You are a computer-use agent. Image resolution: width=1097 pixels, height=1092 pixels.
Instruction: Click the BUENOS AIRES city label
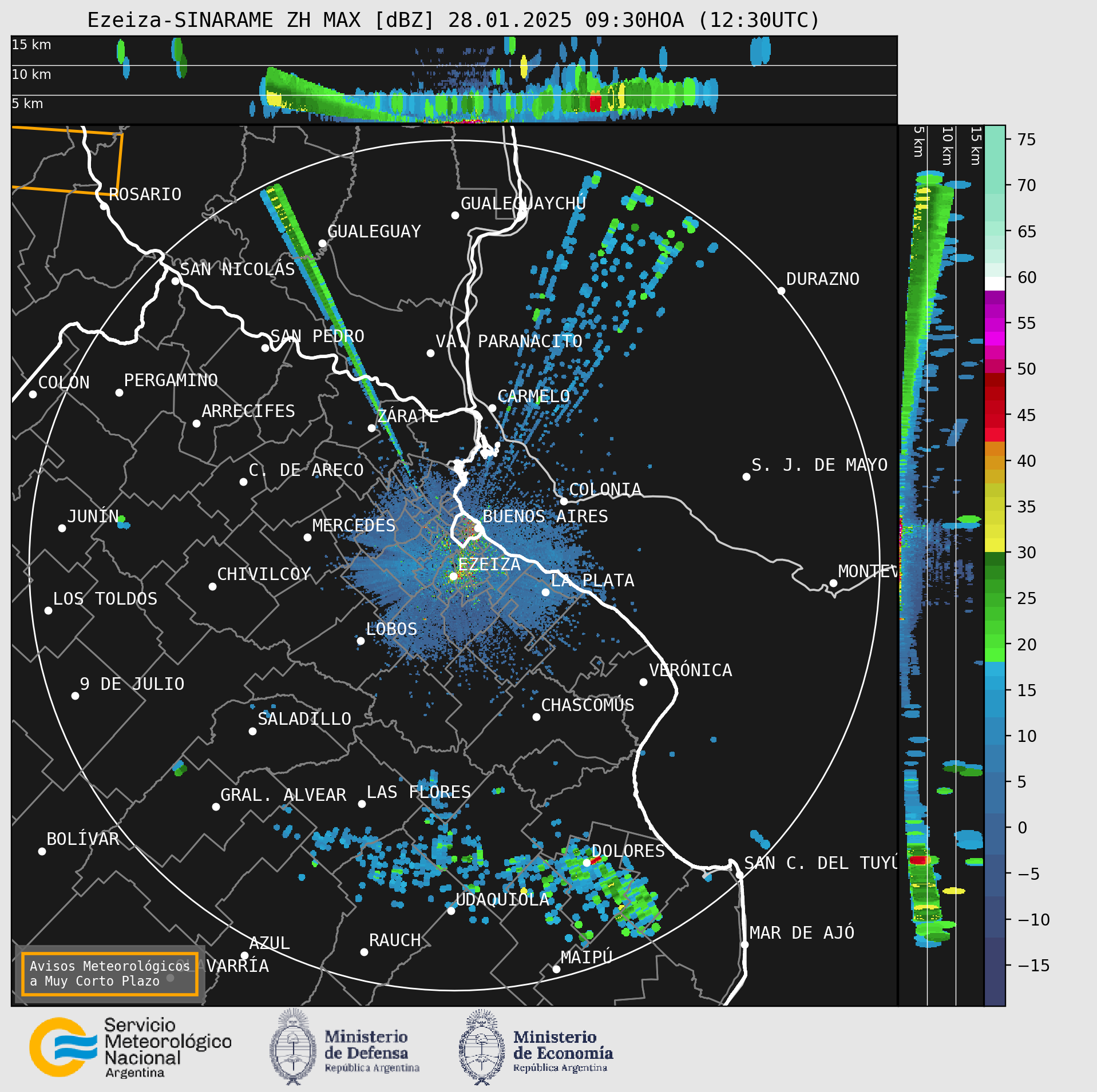[x=545, y=517]
